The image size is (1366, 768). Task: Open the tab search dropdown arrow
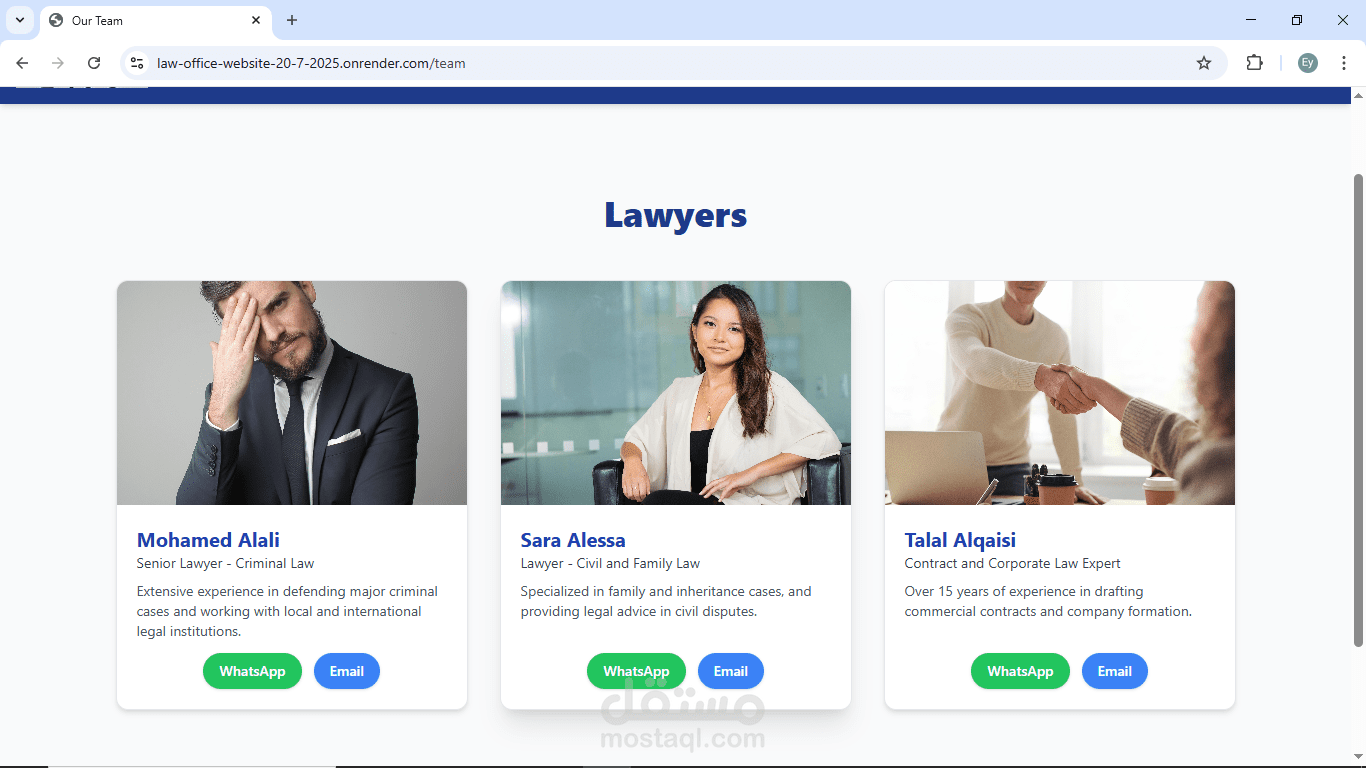(x=19, y=20)
